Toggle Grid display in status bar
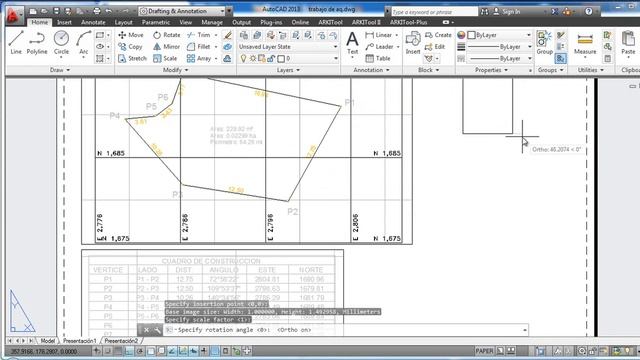Image resolution: width=640 pixels, height=360 pixels. coord(118,351)
